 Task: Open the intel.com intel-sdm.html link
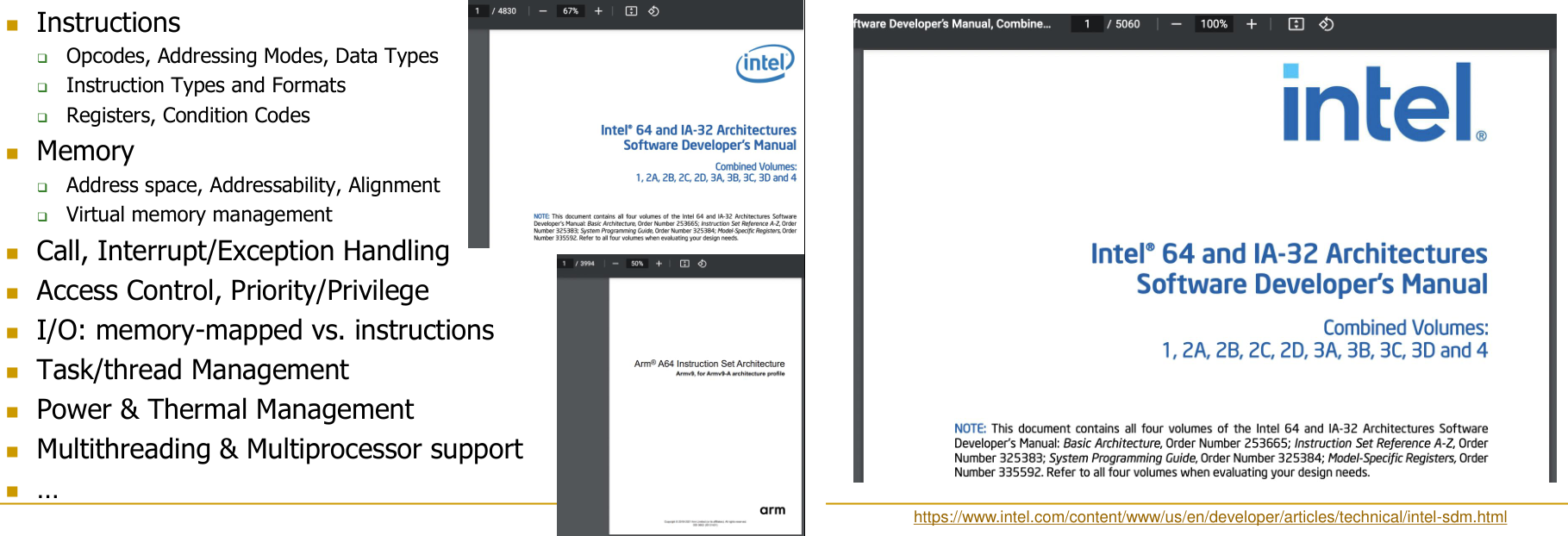coord(1209,517)
